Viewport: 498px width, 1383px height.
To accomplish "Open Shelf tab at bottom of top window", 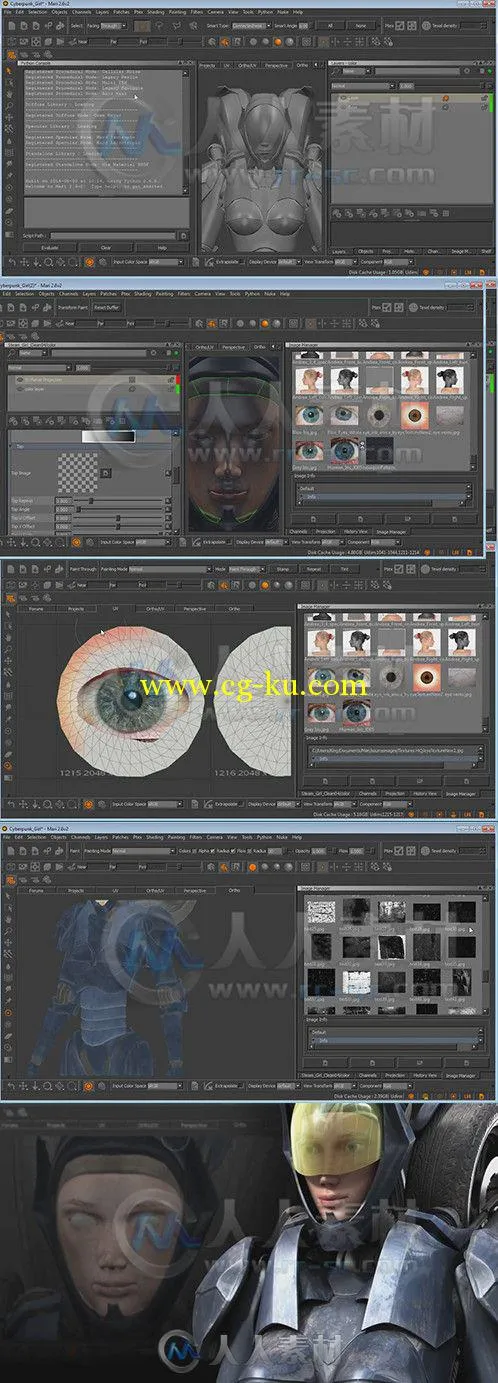I will point(486,251).
